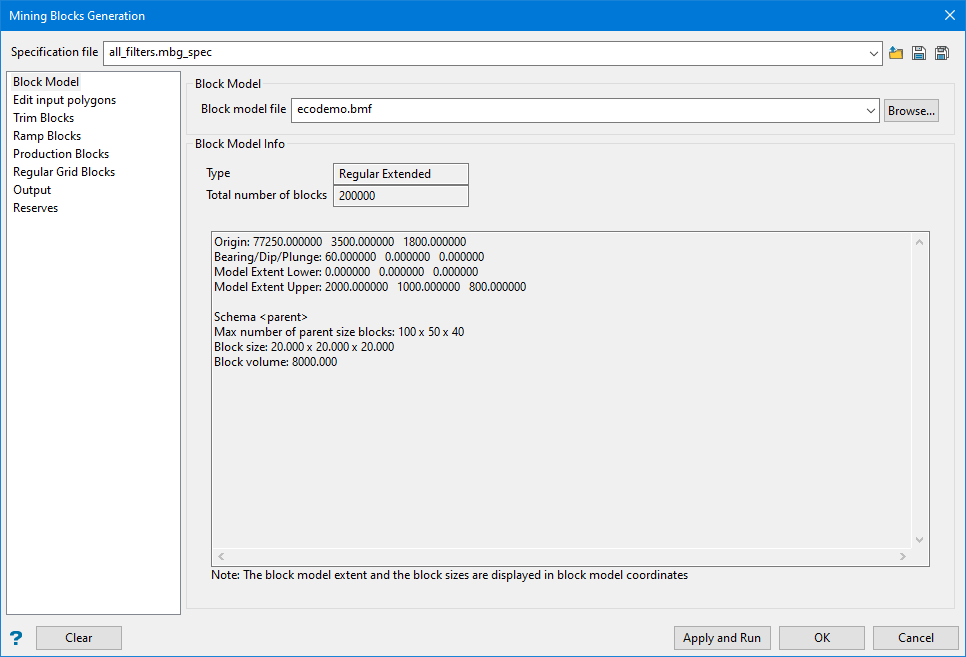Go to the Trim Blocks page
Image resolution: width=966 pixels, height=657 pixels.
pos(43,118)
